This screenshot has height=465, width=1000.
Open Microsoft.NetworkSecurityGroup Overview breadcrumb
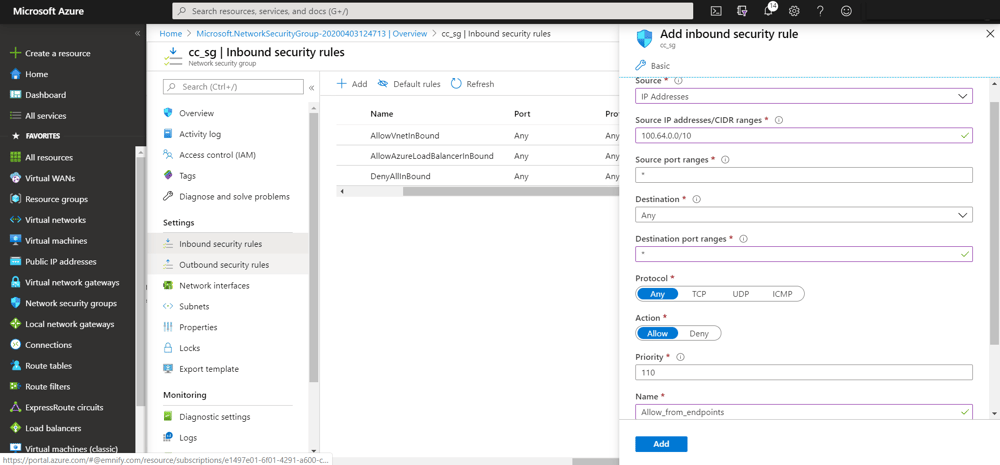(x=312, y=34)
